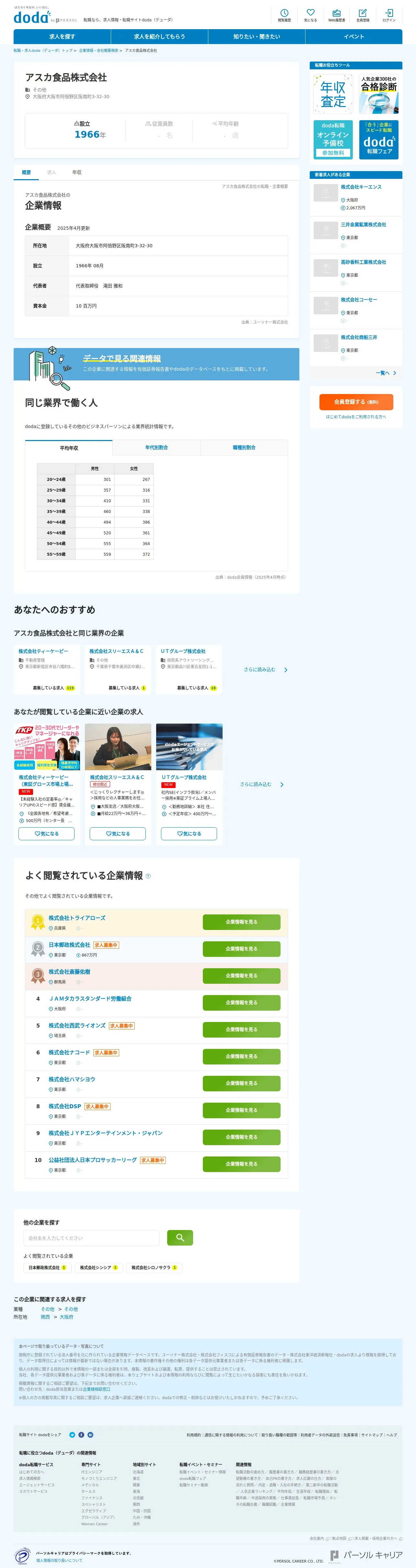Click the company name search input field

(x=91, y=1238)
